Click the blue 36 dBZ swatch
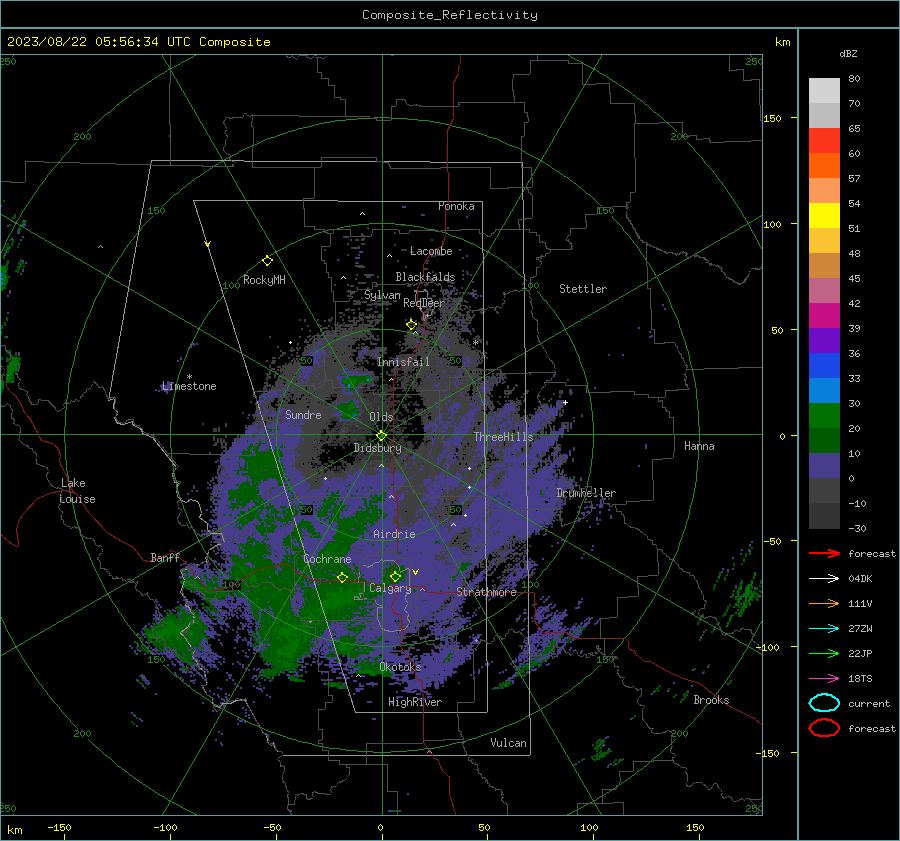The image size is (900, 841). coord(824,366)
